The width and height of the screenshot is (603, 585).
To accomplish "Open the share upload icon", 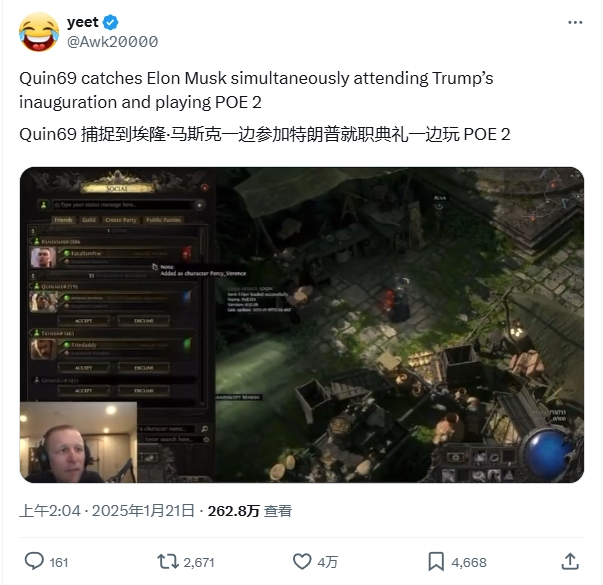I will point(570,562).
